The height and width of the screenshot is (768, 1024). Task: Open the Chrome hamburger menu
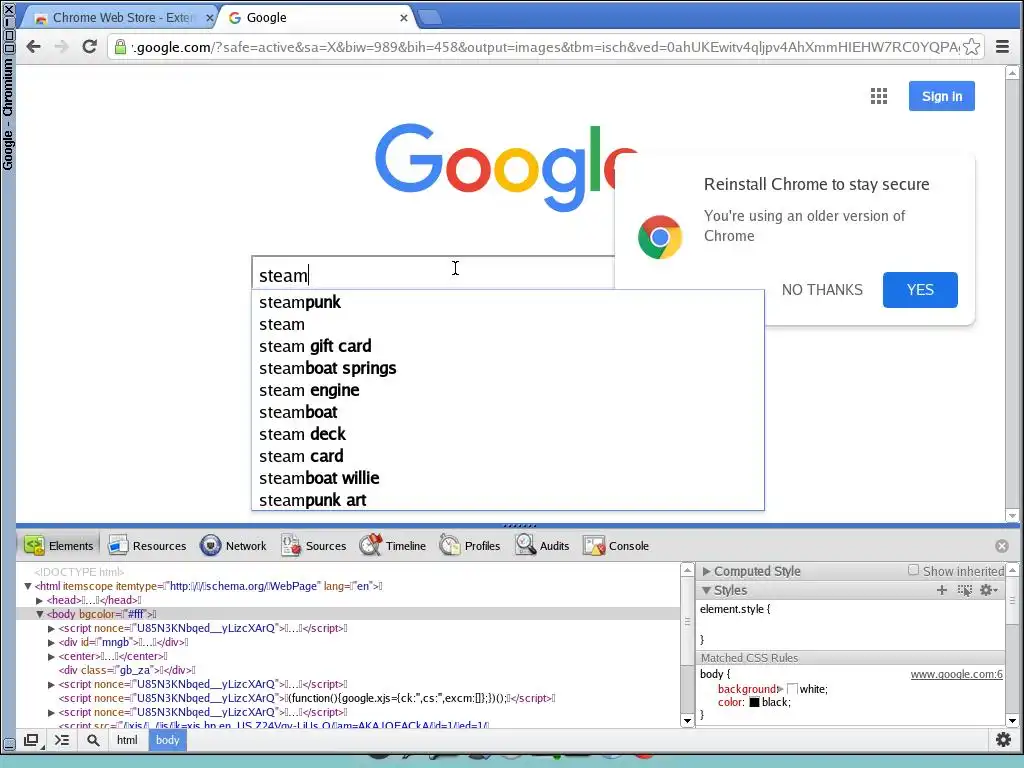point(1002,46)
